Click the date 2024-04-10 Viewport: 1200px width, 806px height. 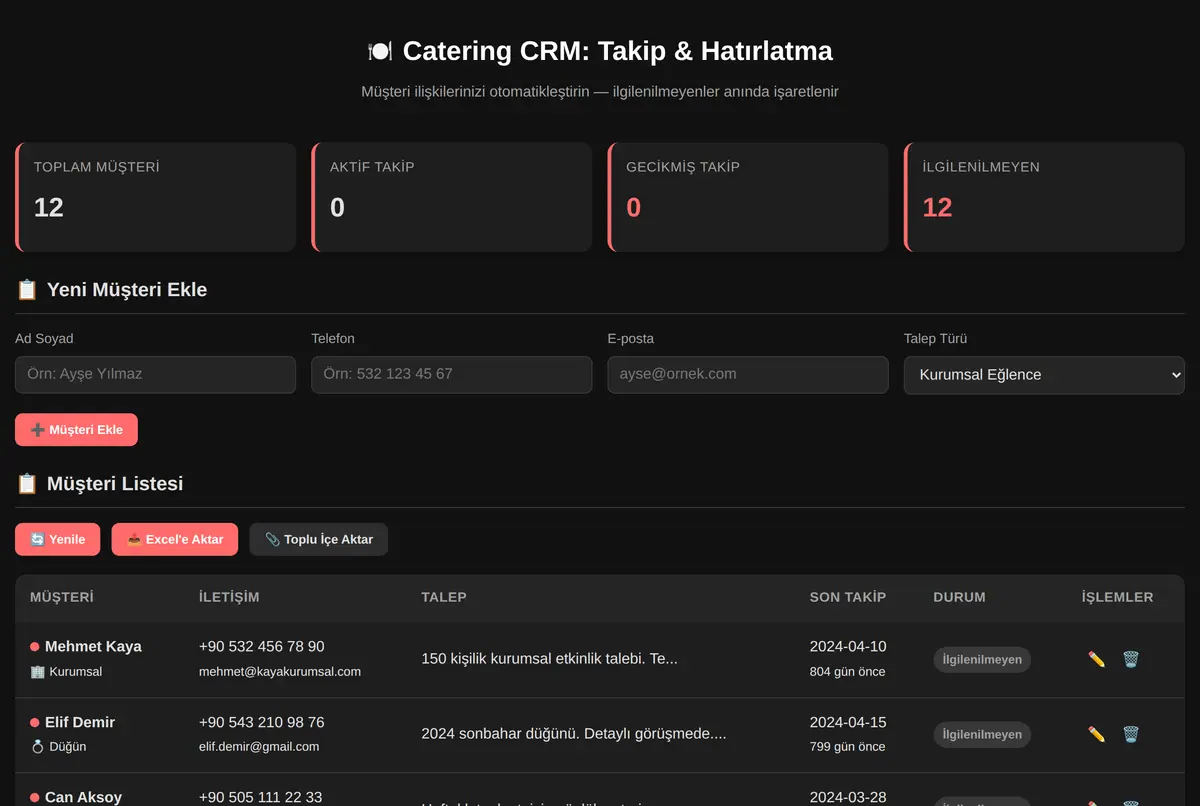point(848,647)
